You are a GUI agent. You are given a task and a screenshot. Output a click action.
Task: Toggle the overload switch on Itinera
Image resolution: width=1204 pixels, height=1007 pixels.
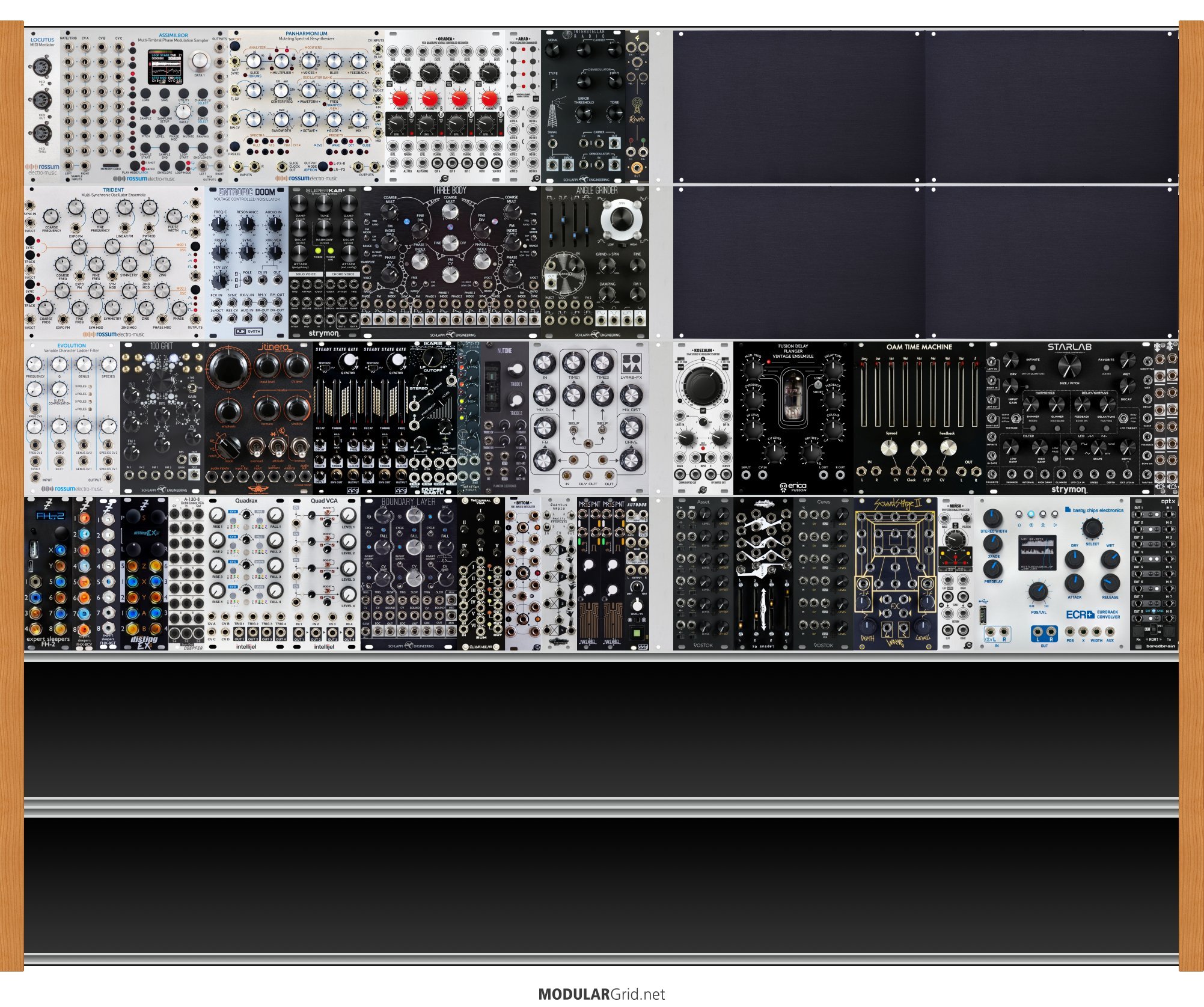tap(257, 448)
